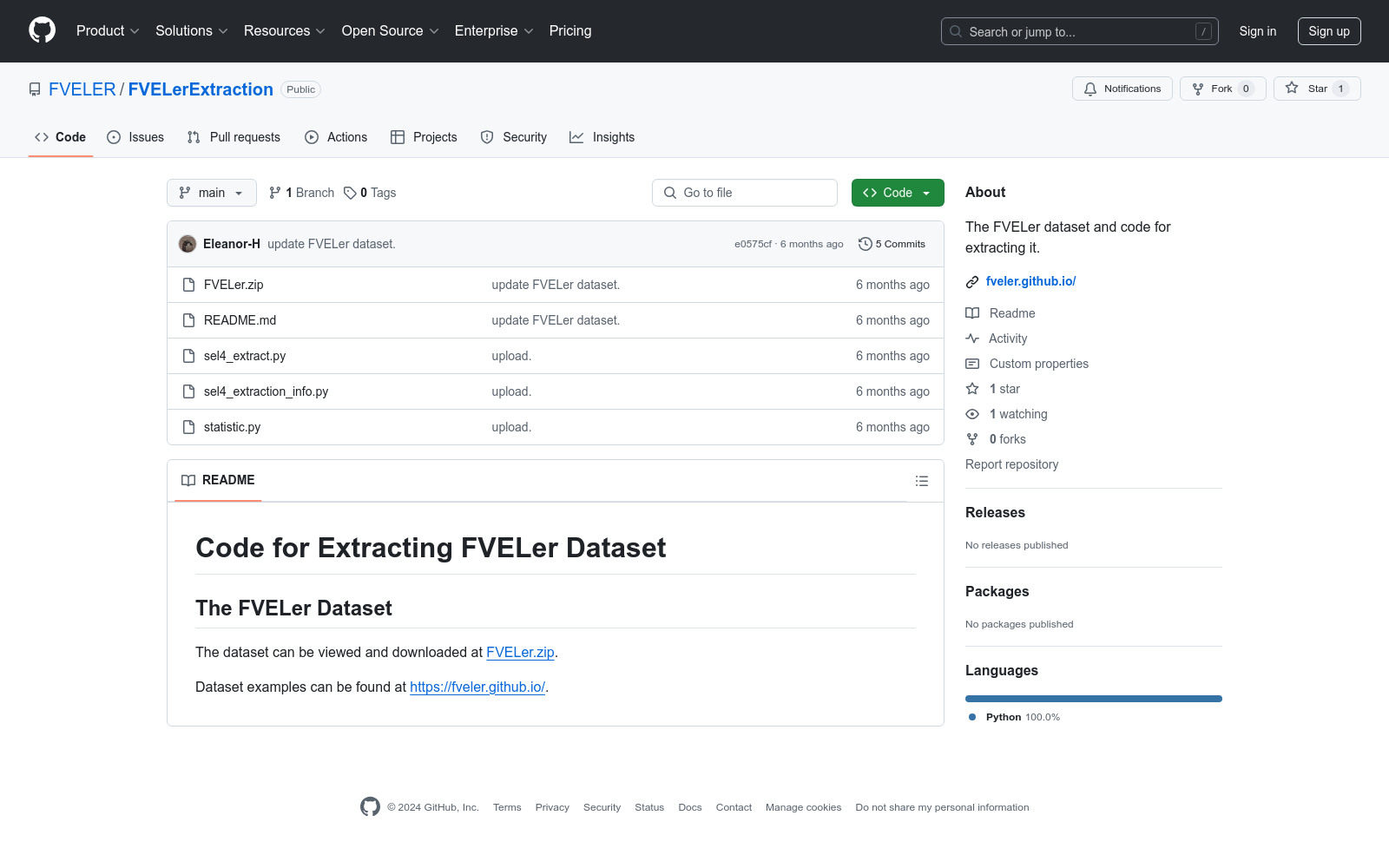This screenshot has width=1389, height=868.
Task: Switch to the Issues tab
Action: point(135,137)
